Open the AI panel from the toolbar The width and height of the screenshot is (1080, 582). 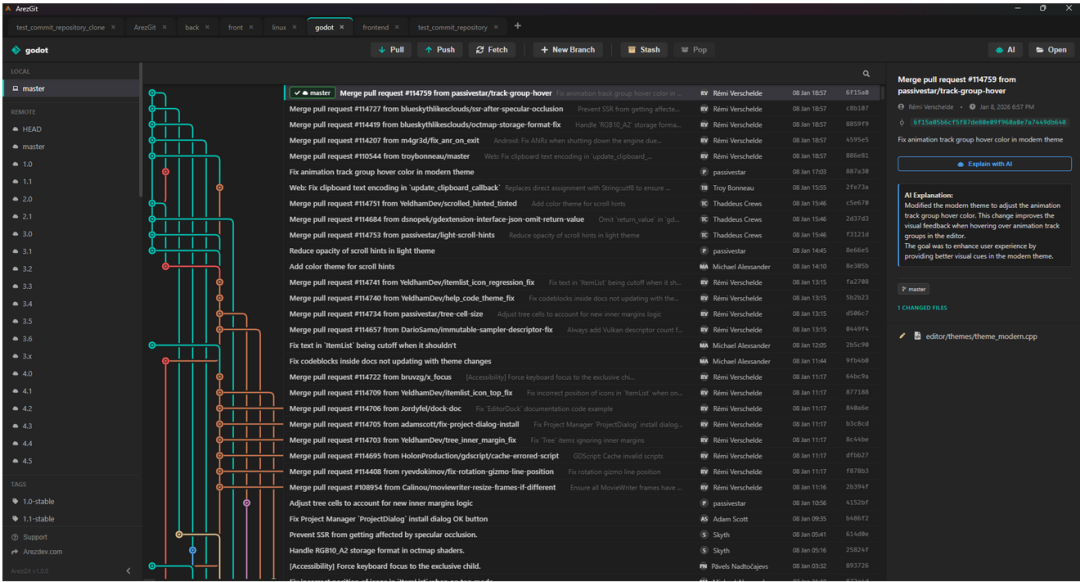coord(1005,49)
